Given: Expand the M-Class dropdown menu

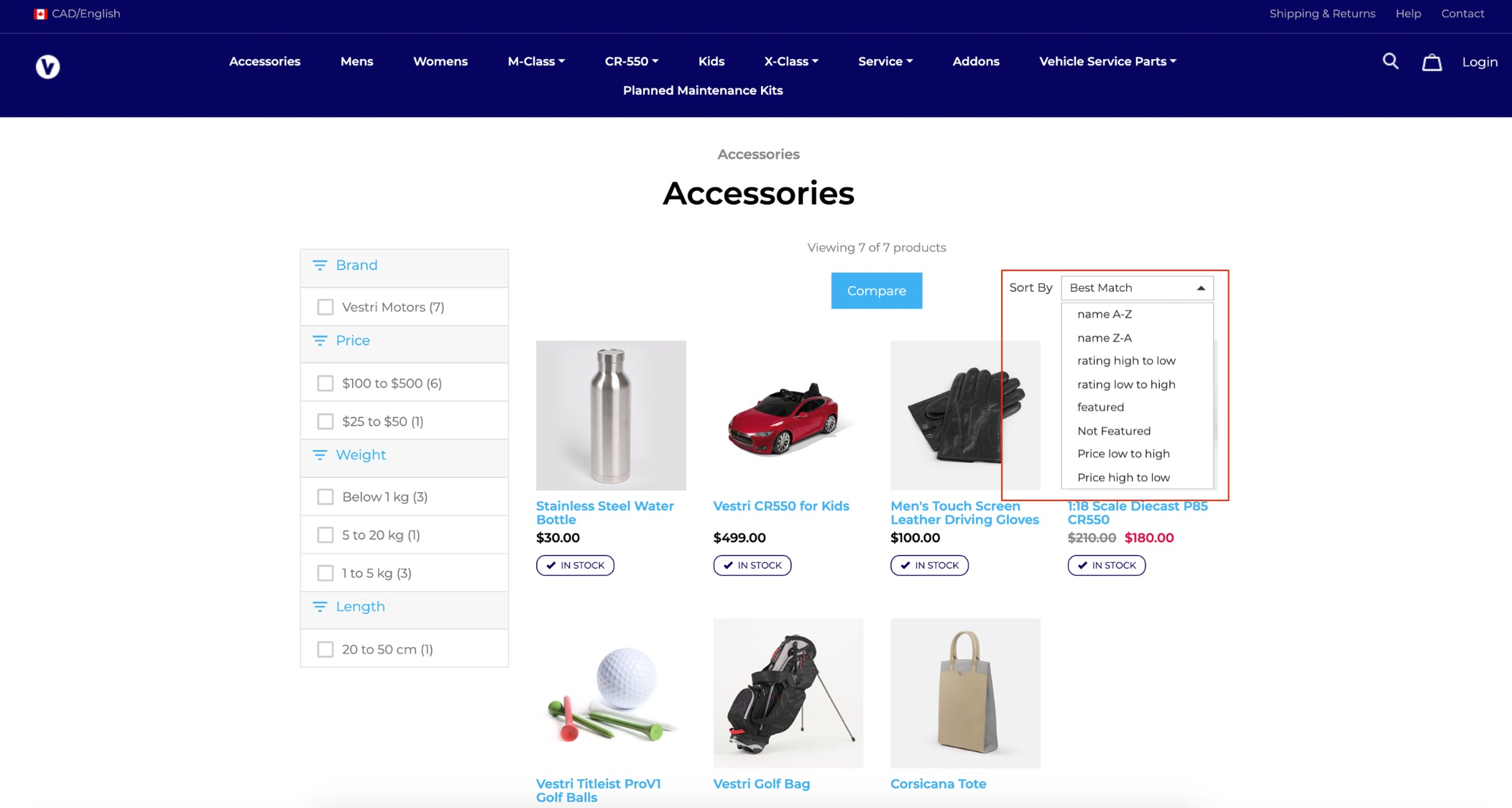Looking at the screenshot, I should point(535,61).
